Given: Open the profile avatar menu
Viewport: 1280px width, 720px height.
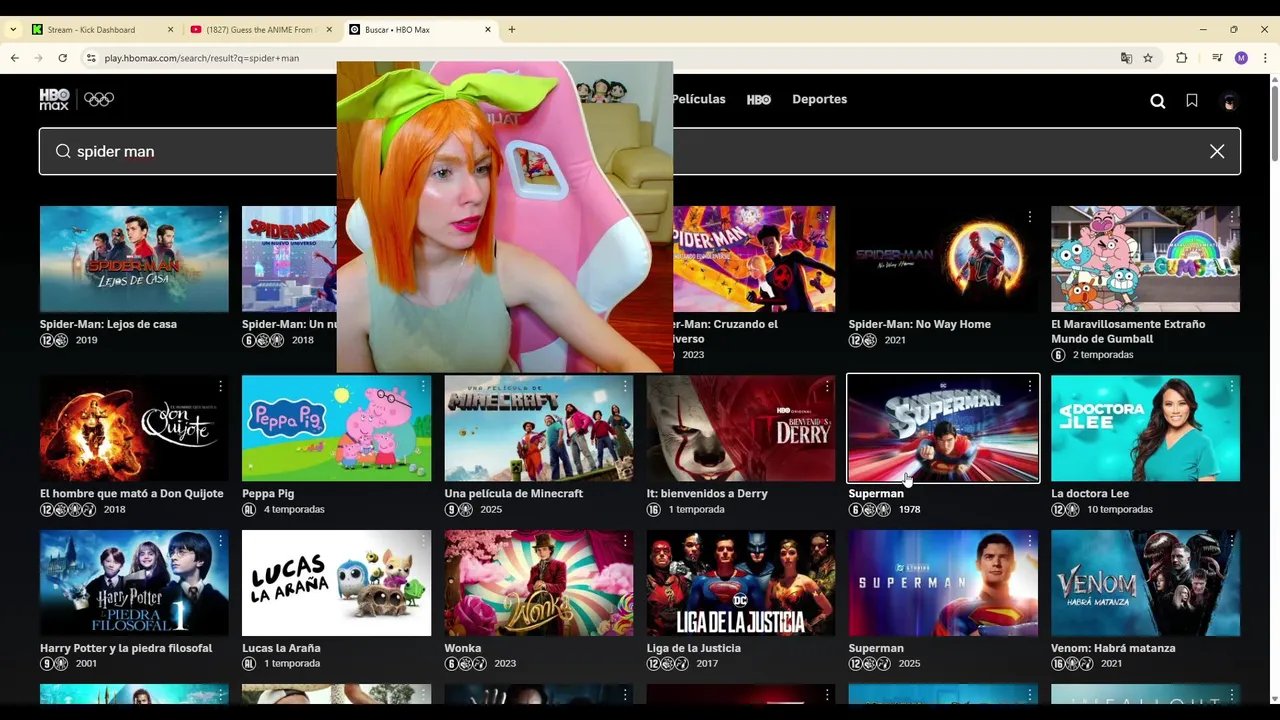Looking at the screenshot, I should pos(1230,101).
